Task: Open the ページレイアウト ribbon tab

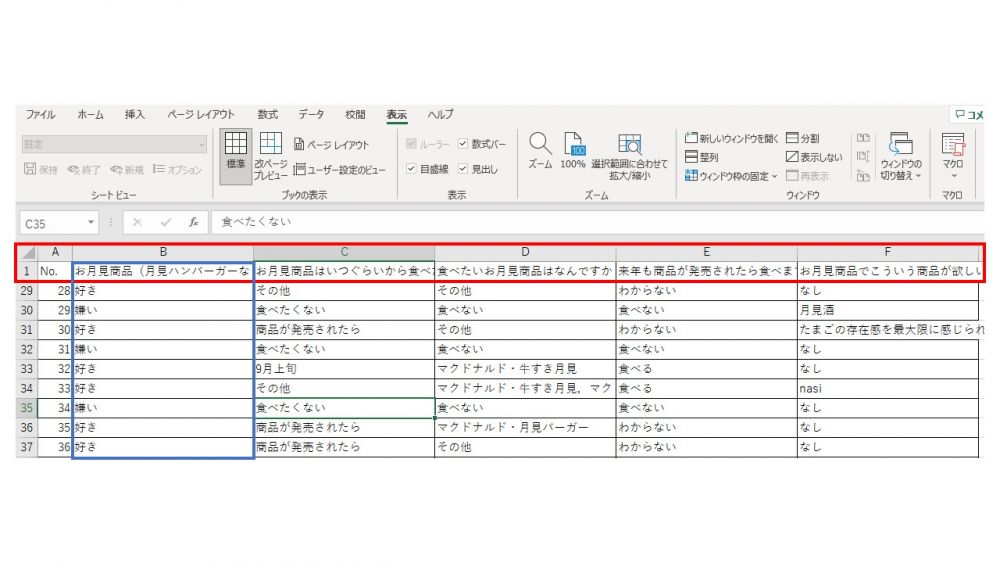Action: point(201,115)
